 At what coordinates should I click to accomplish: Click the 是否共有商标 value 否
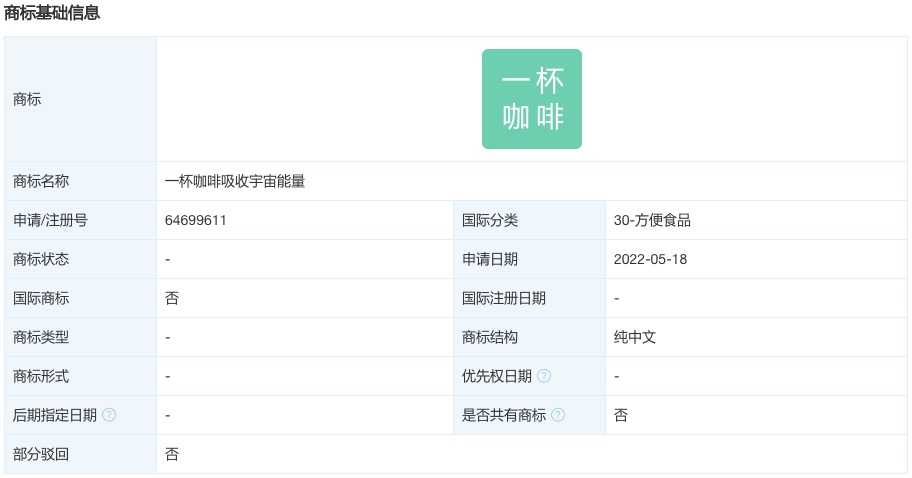point(621,415)
